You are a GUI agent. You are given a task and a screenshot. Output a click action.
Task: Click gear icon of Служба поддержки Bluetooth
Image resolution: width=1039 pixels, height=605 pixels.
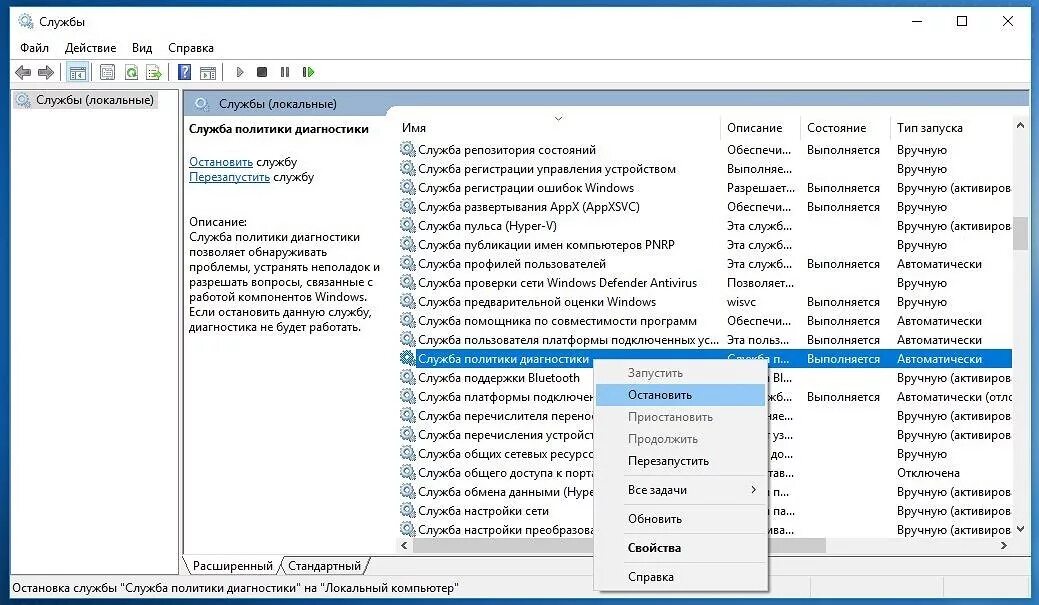408,378
